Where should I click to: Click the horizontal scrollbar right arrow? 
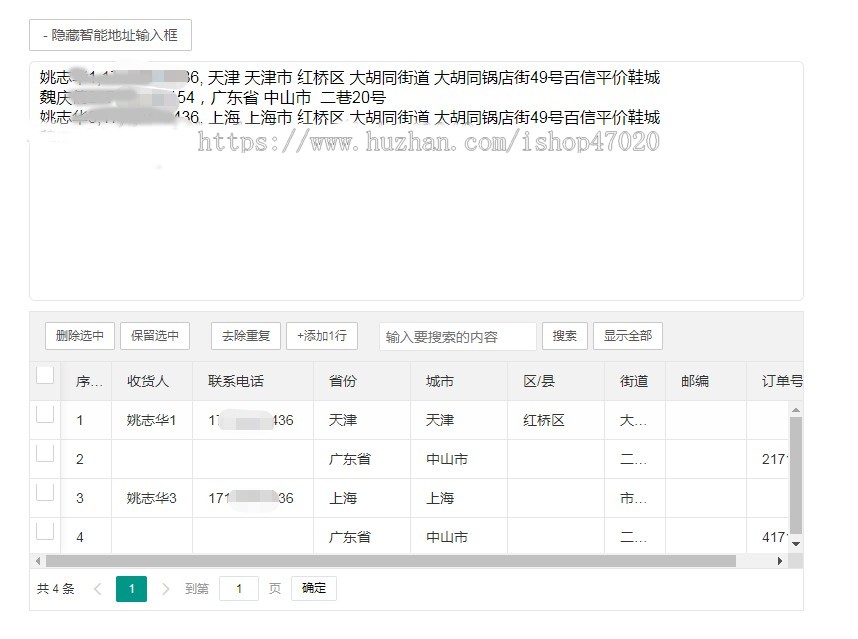pos(780,561)
